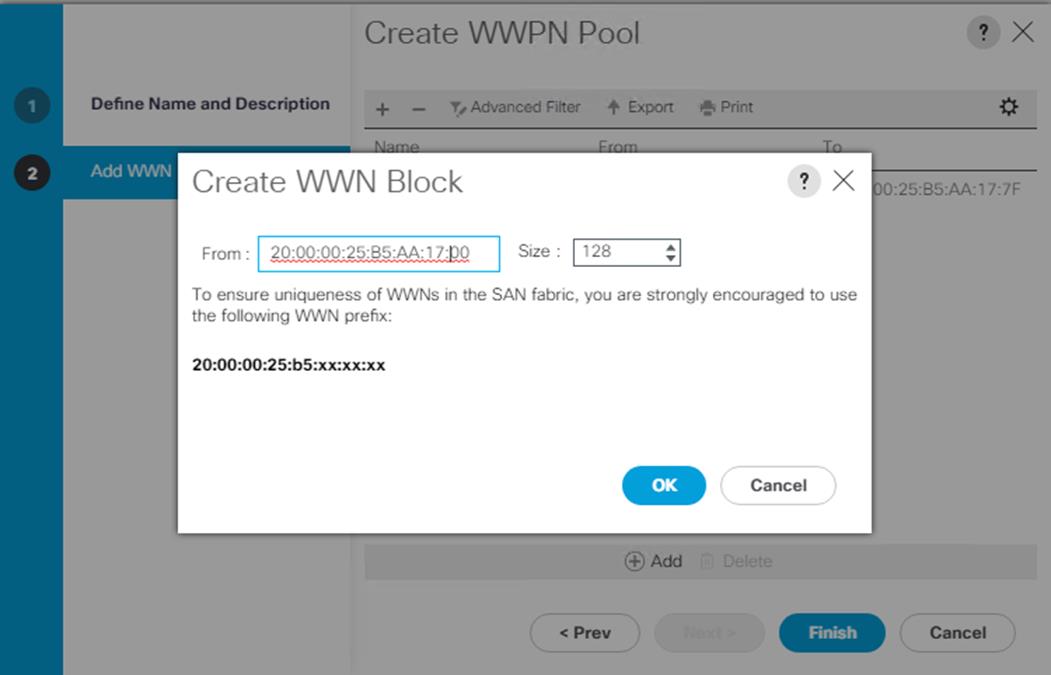
Task: Cancel the Create WWN Block dialog
Action: pyautogui.click(x=778, y=485)
